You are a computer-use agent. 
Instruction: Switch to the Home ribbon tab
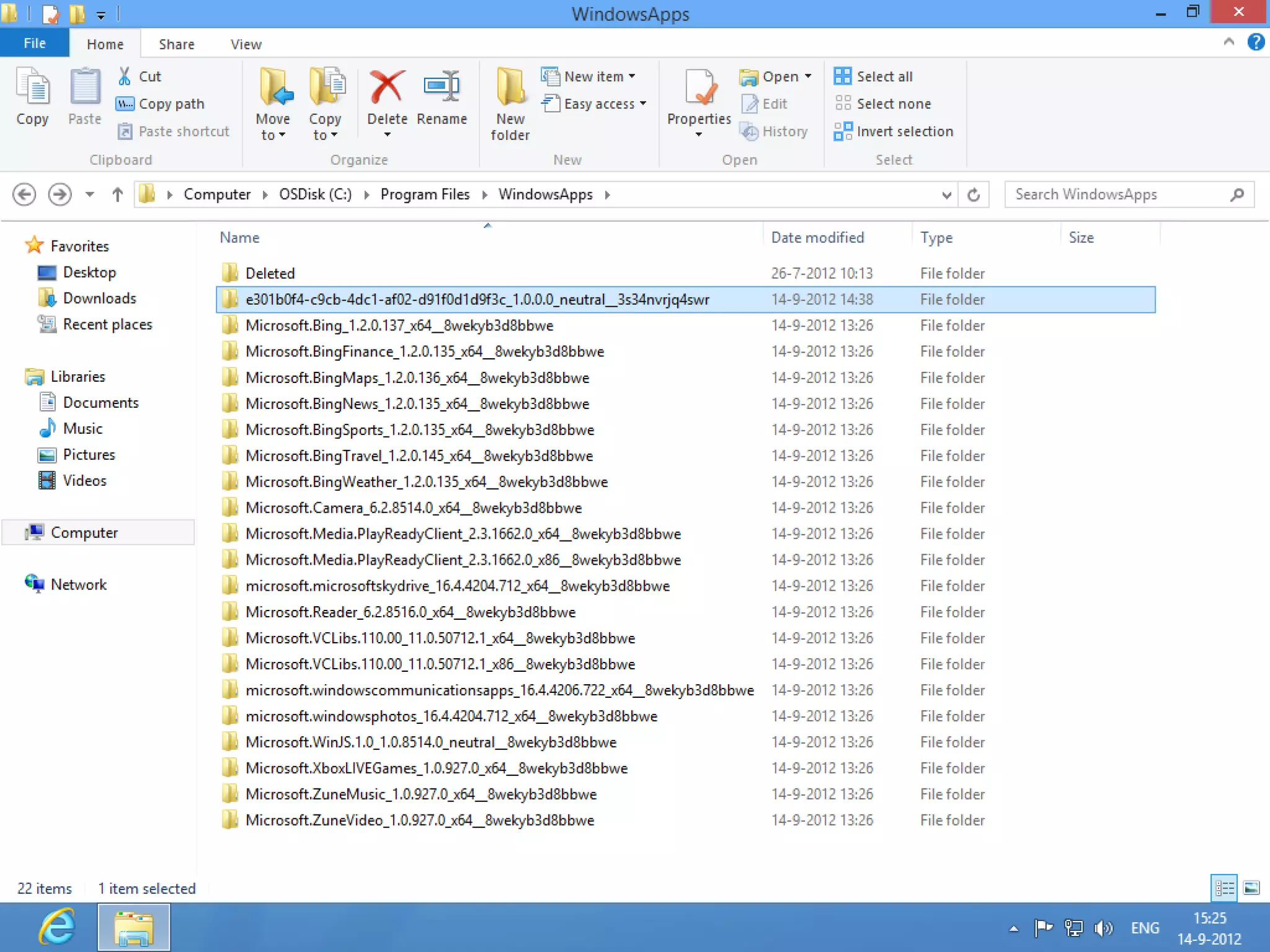coord(105,44)
